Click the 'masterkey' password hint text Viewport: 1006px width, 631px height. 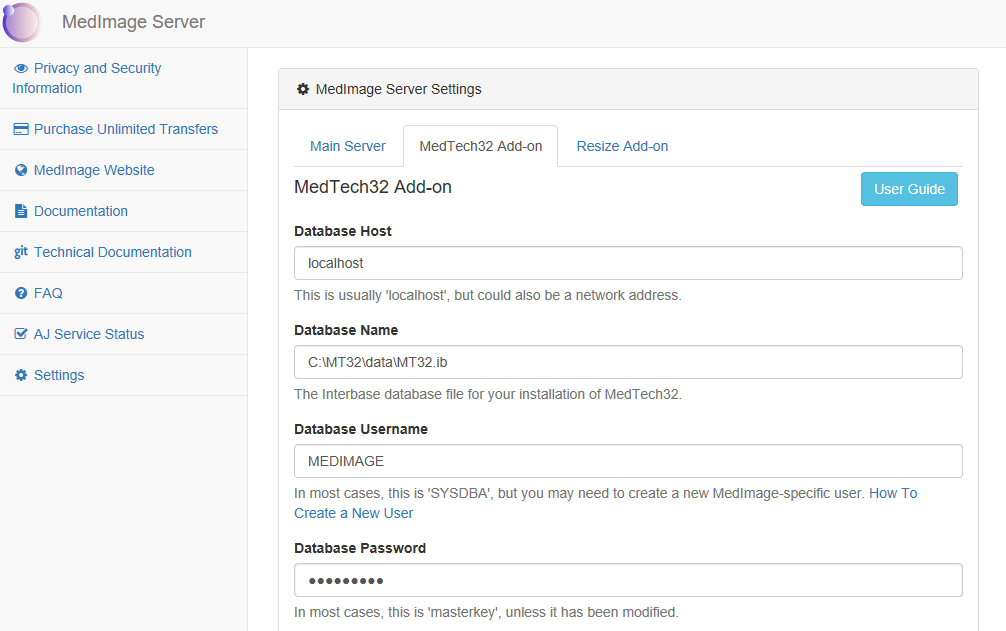click(x=486, y=612)
